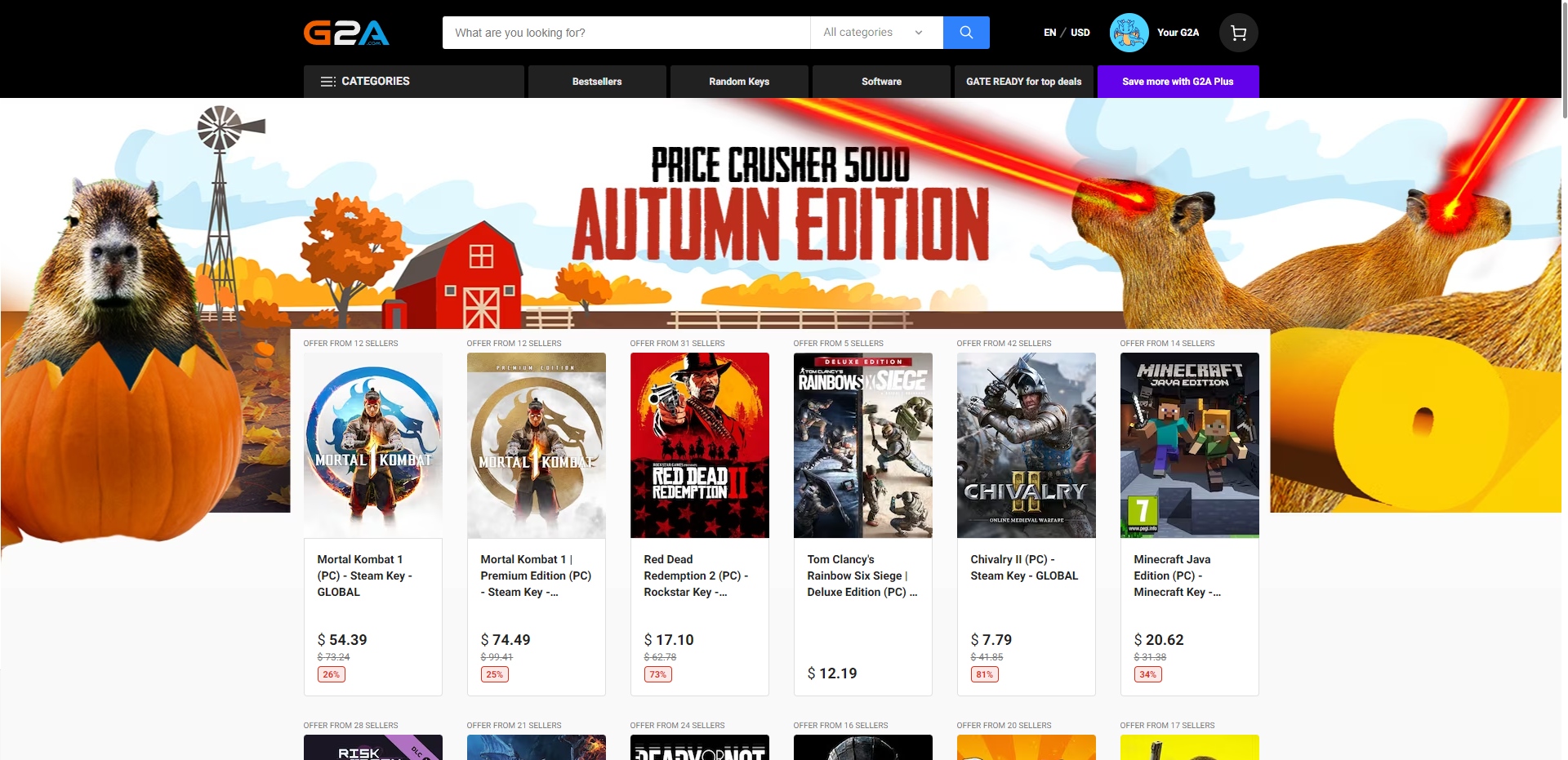Screen dimensions: 1568x760
Task: Open the Red Dead Redemption 2 cover image
Action: (700, 445)
